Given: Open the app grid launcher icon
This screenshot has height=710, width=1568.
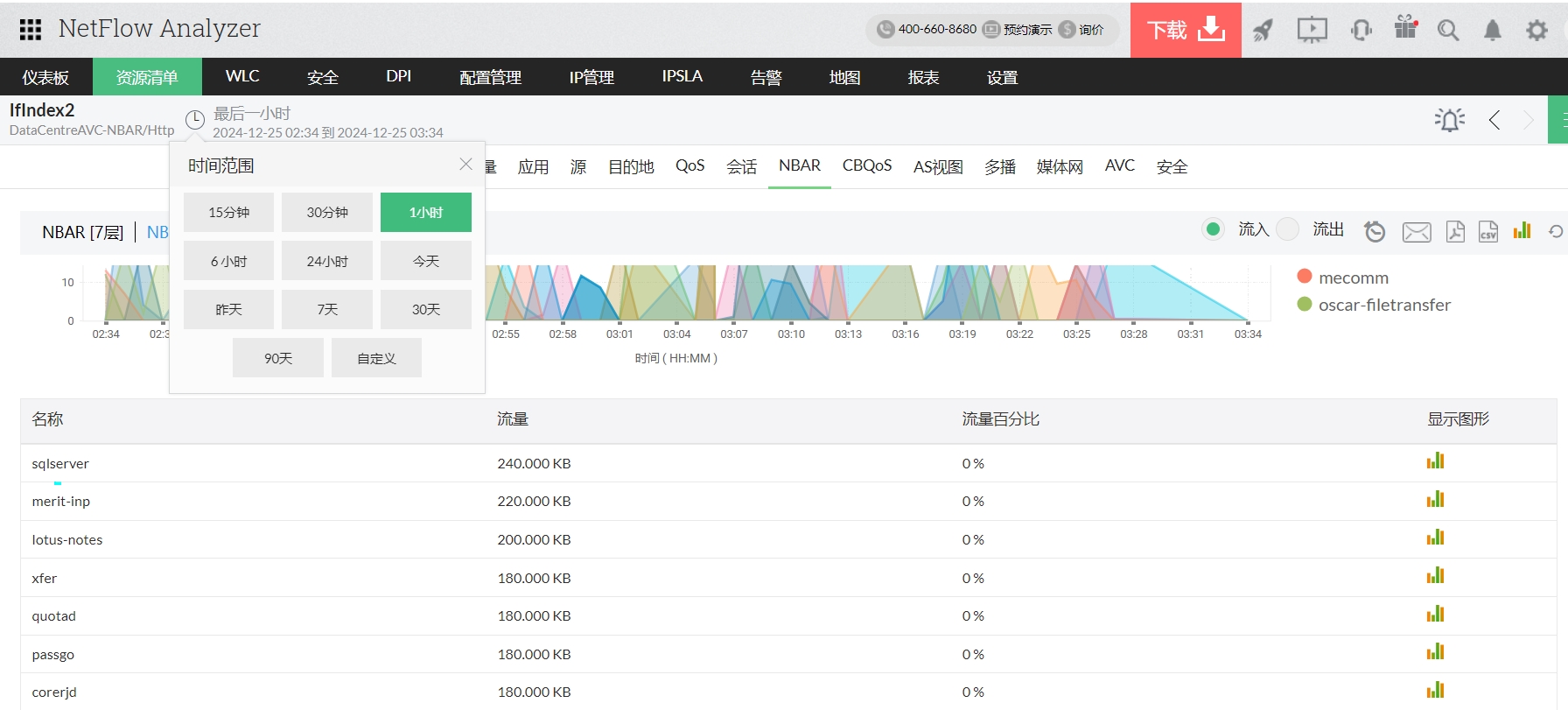Looking at the screenshot, I should click(x=31, y=30).
